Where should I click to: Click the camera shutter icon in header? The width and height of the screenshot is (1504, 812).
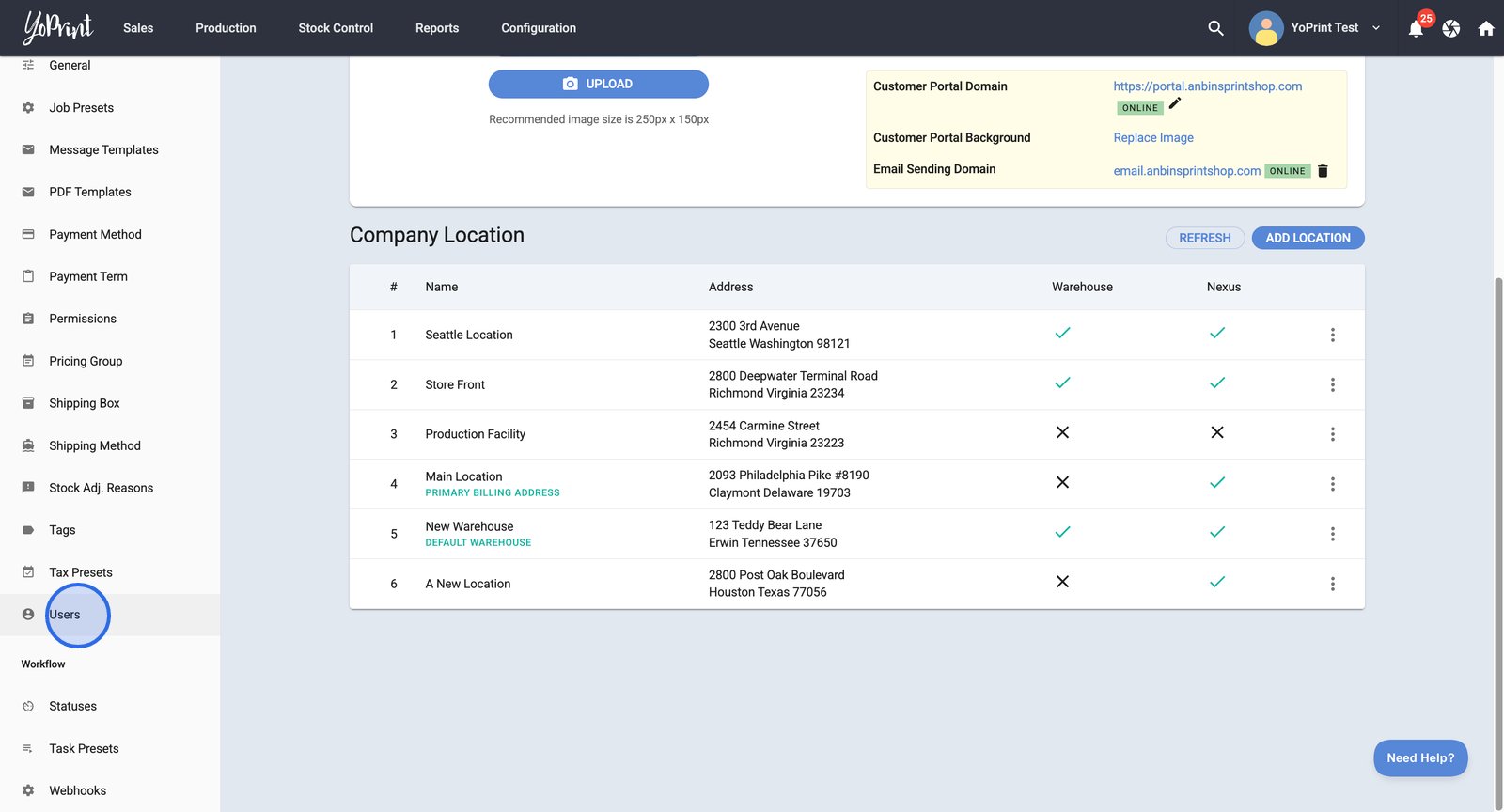pos(1451,29)
